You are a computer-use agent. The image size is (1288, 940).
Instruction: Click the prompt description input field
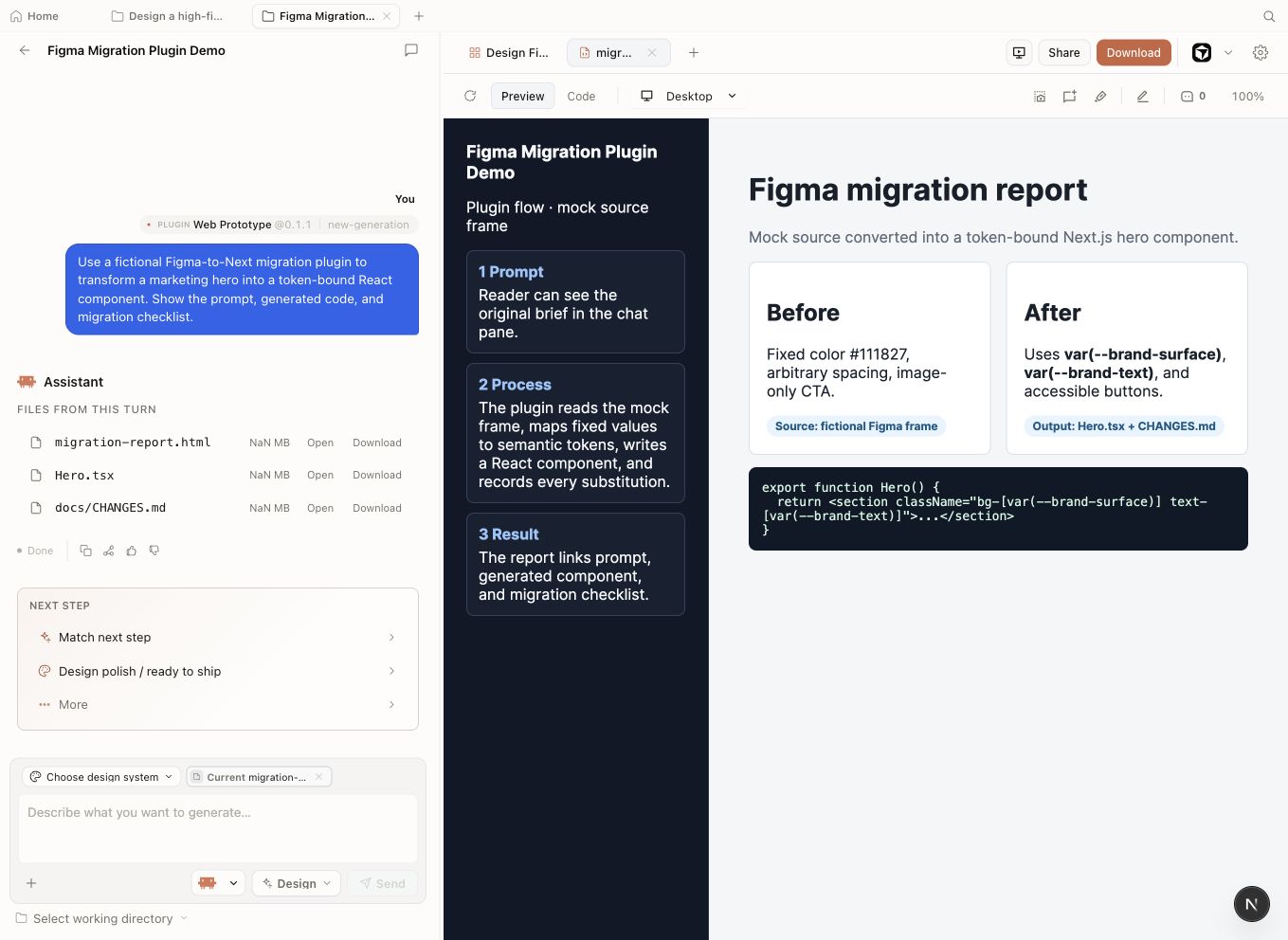click(x=218, y=829)
